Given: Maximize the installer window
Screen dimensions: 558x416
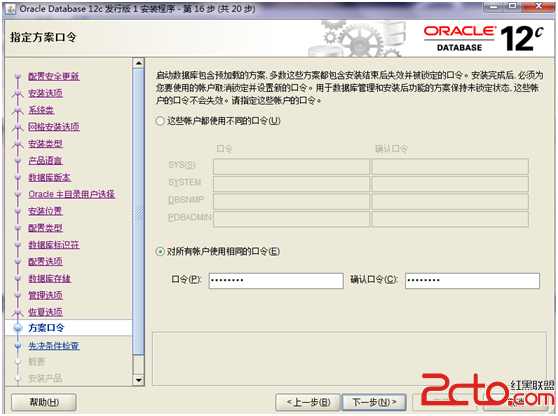Looking at the screenshot, I should click(512, 6).
